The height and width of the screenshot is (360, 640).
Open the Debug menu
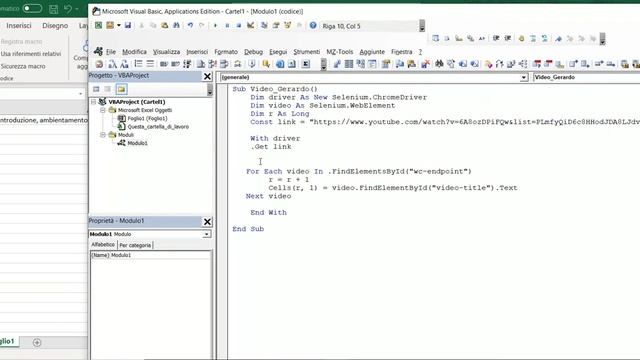(253, 52)
